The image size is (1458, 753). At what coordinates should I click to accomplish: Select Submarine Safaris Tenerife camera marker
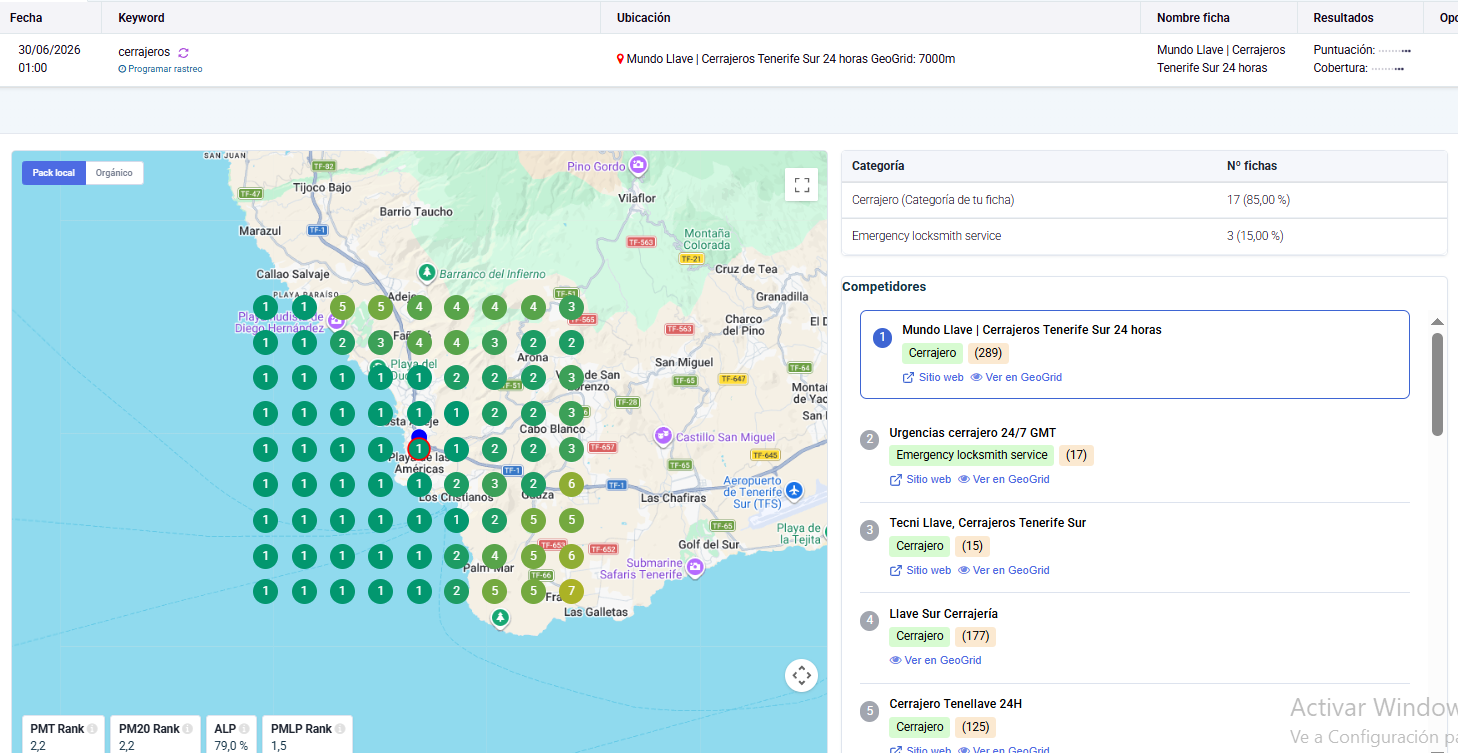coord(695,568)
